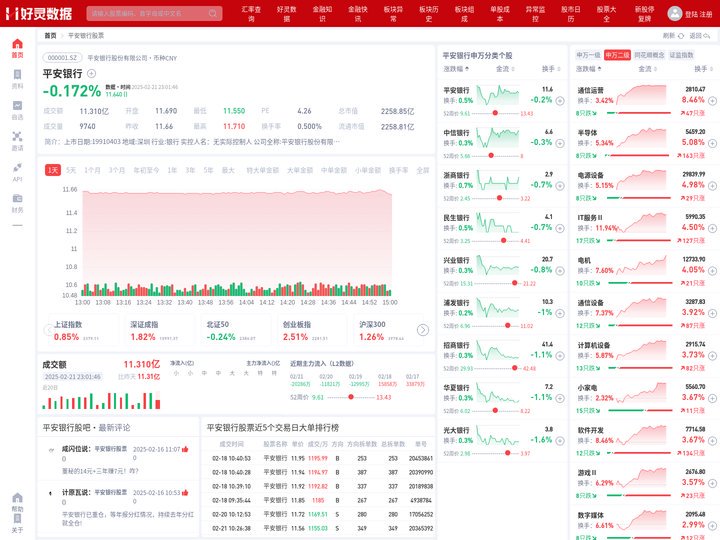Sort sector list by 涨跌幅 column
Viewport: 720px width, 540px height.
pyautogui.click(x=589, y=69)
